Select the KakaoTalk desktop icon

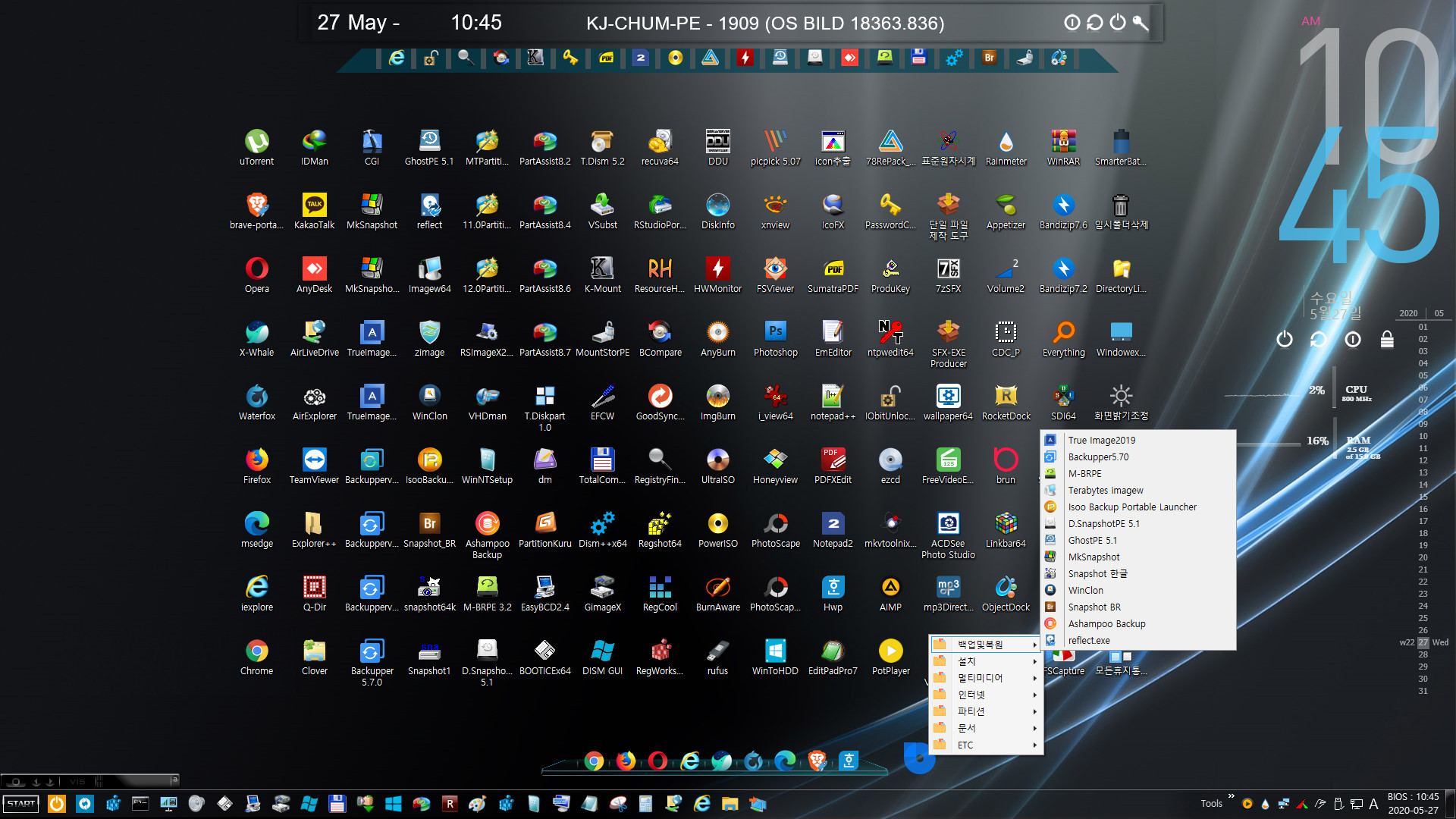(314, 211)
